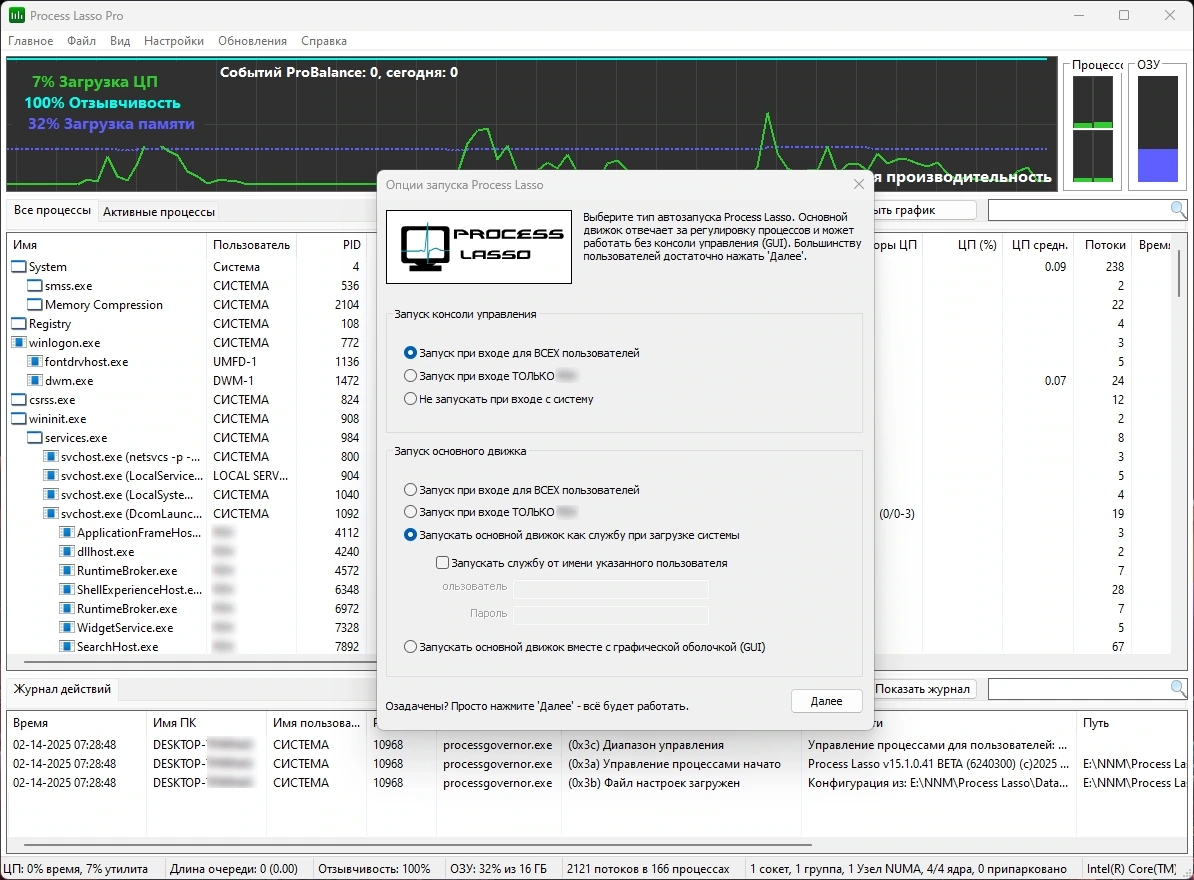The height and width of the screenshot is (880, 1194).
Task: Click the dllhost.exe process icon
Action: click(x=66, y=552)
